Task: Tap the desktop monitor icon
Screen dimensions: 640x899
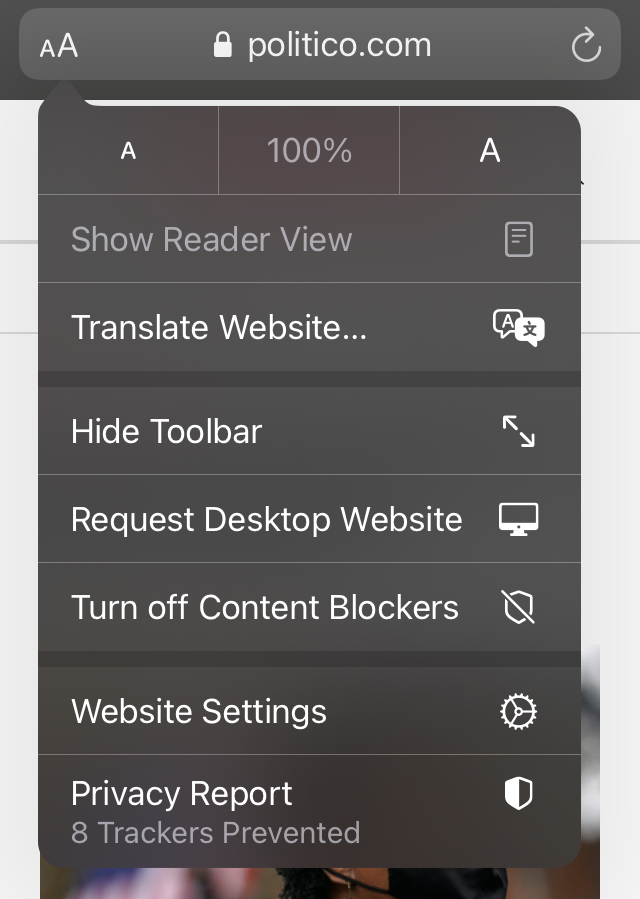Action: [518, 519]
